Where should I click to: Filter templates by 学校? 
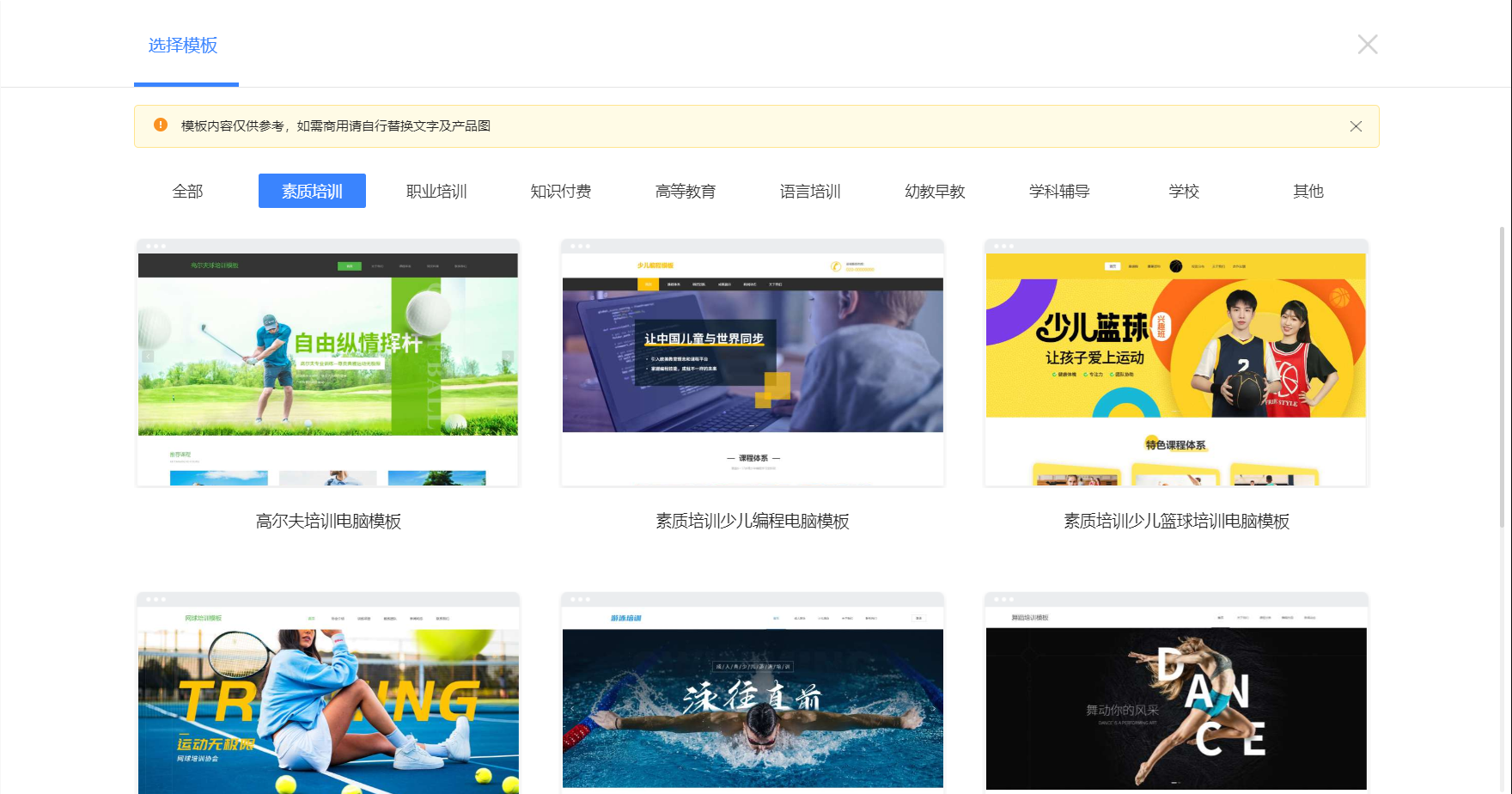click(x=1184, y=191)
